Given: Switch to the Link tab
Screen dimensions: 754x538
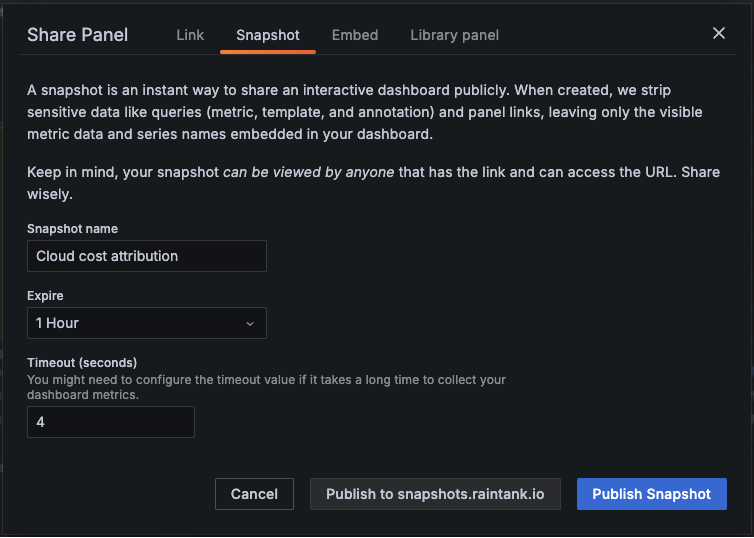Looking at the screenshot, I should pyautogui.click(x=190, y=35).
